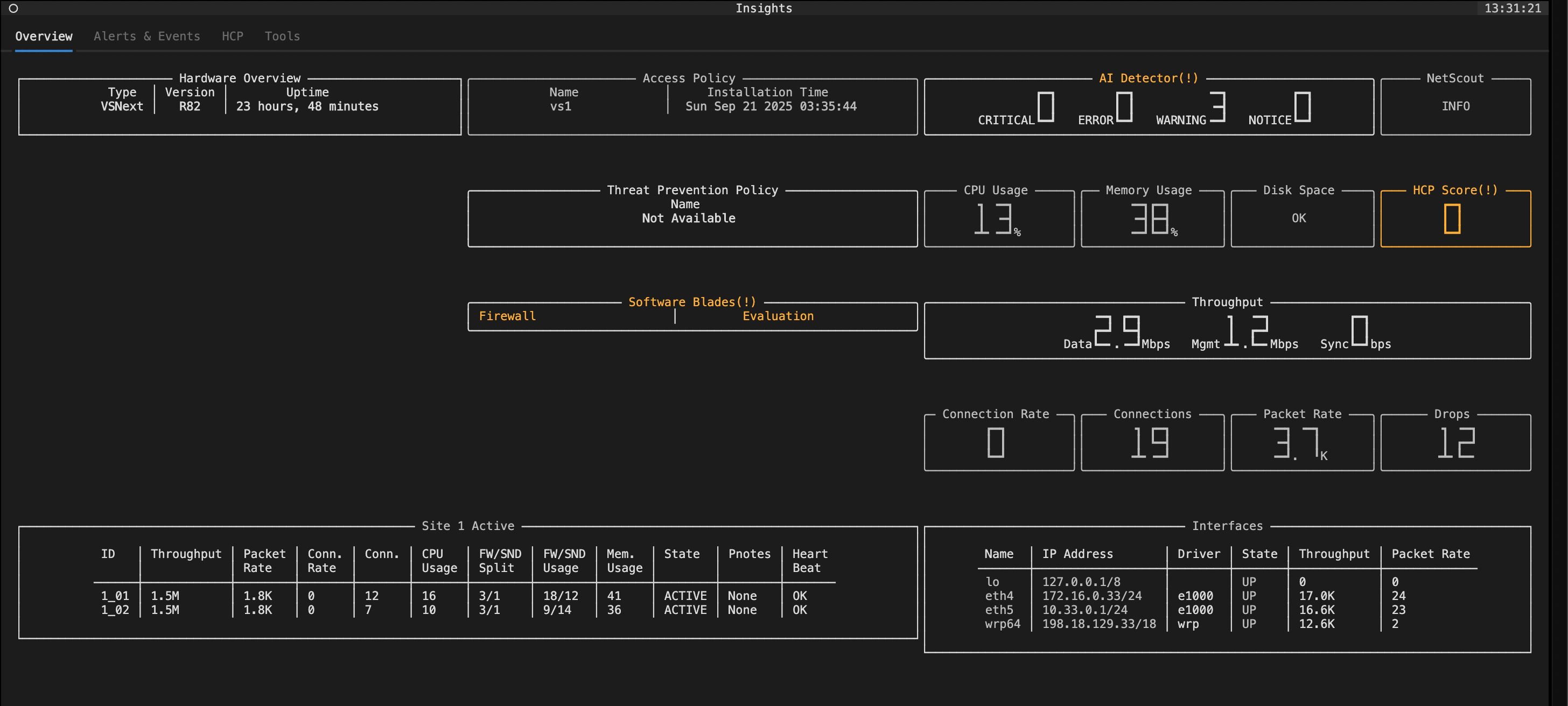Open the Tools tab
1568x706 pixels.
coord(282,37)
